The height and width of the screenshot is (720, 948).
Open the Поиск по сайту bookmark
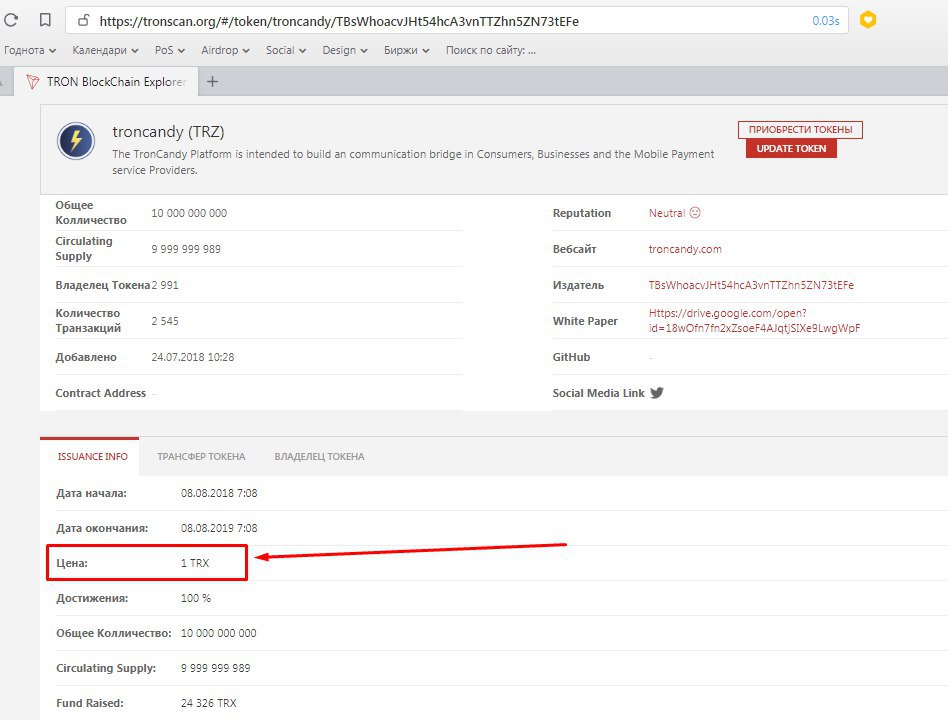tap(491, 50)
